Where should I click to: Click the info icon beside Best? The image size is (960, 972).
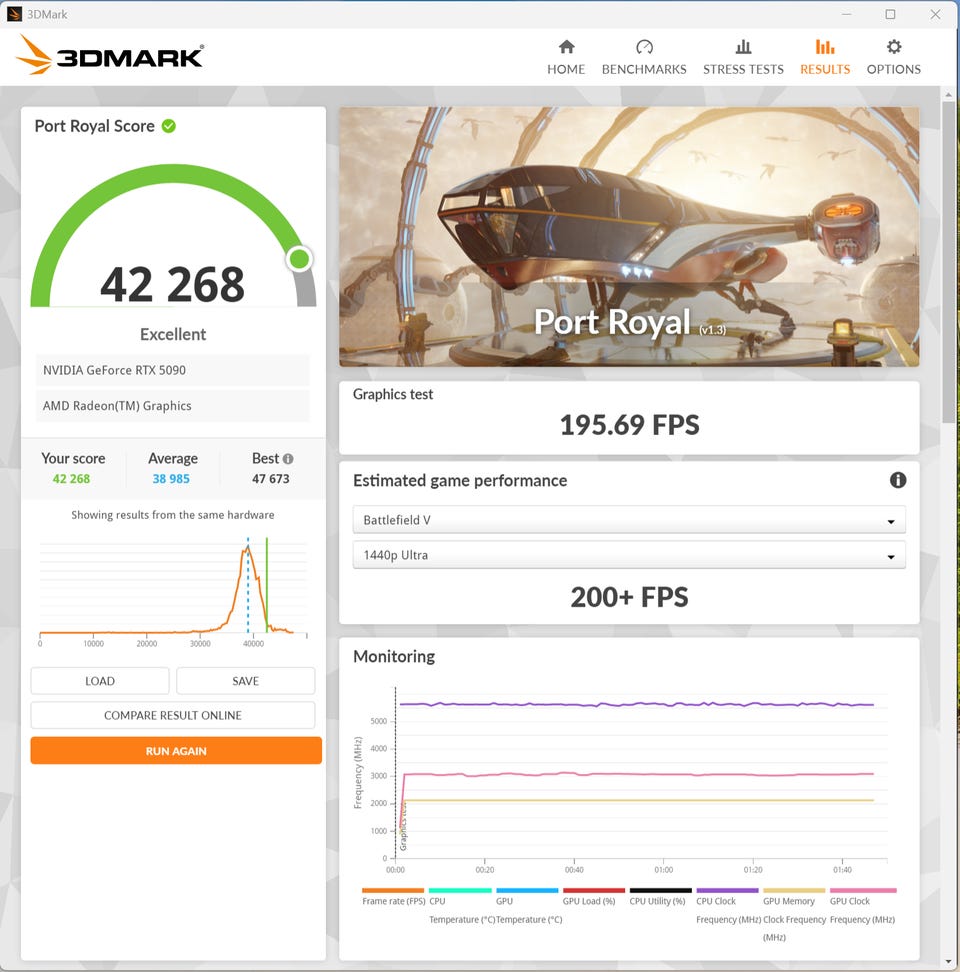pos(288,459)
